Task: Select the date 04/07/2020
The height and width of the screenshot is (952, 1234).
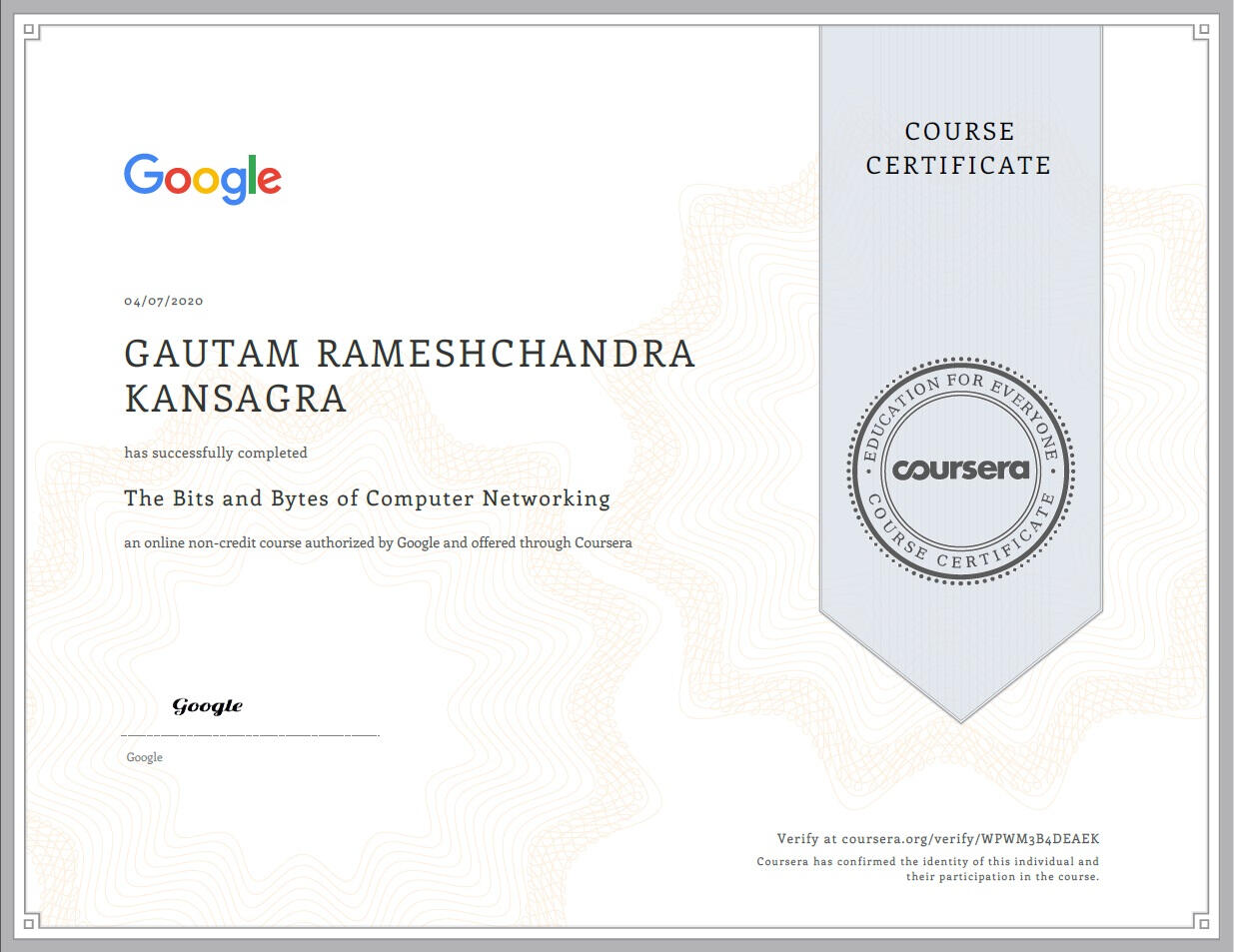Action: click(x=164, y=301)
